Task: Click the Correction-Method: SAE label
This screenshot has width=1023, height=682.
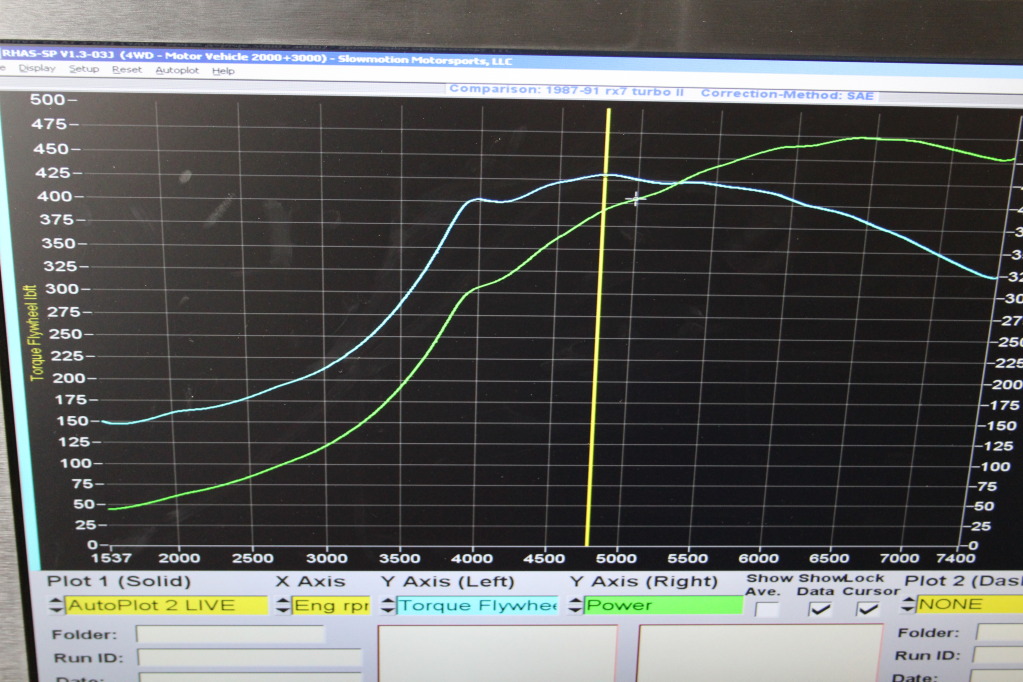Action: pos(787,94)
